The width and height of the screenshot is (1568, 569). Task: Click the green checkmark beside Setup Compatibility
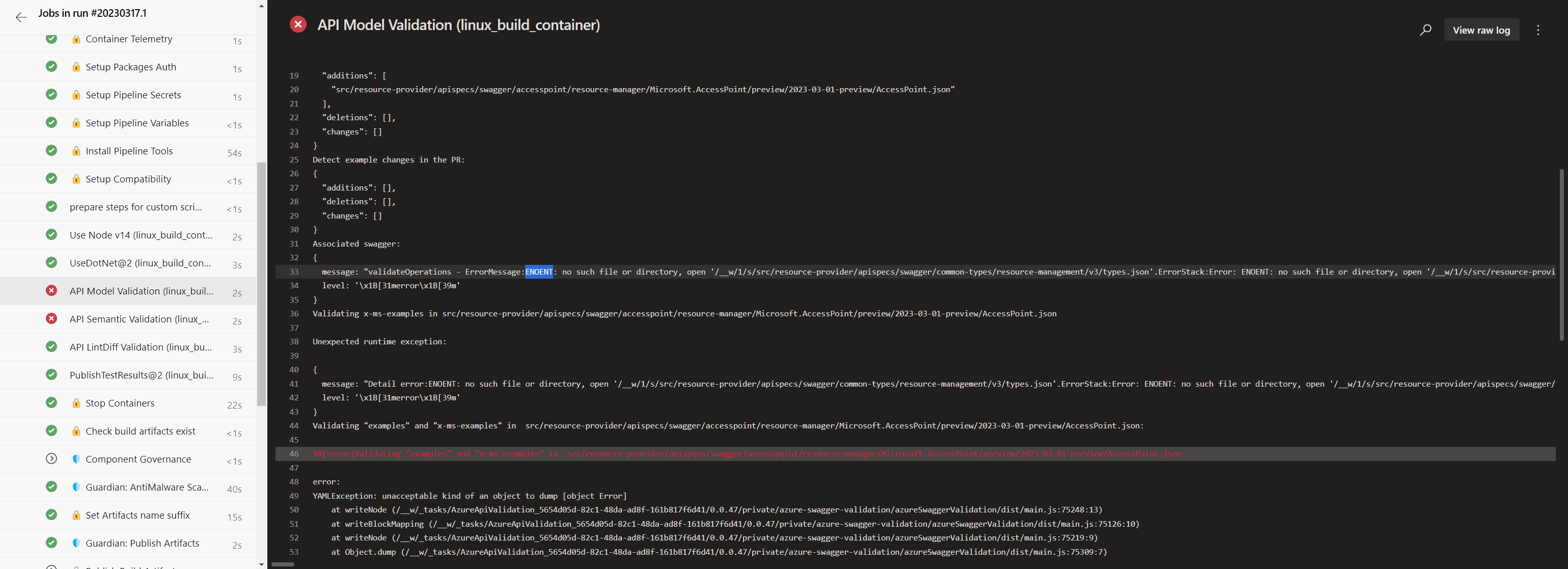51,178
